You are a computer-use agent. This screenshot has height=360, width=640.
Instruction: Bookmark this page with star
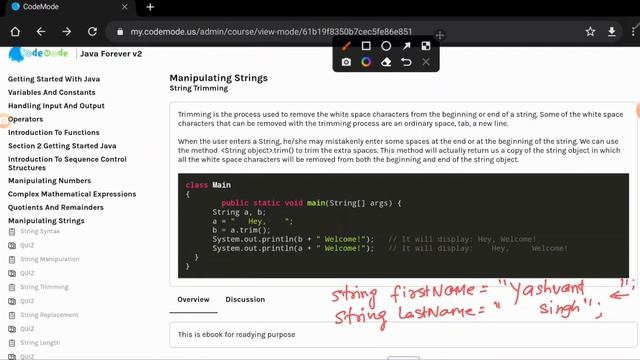pos(590,31)
